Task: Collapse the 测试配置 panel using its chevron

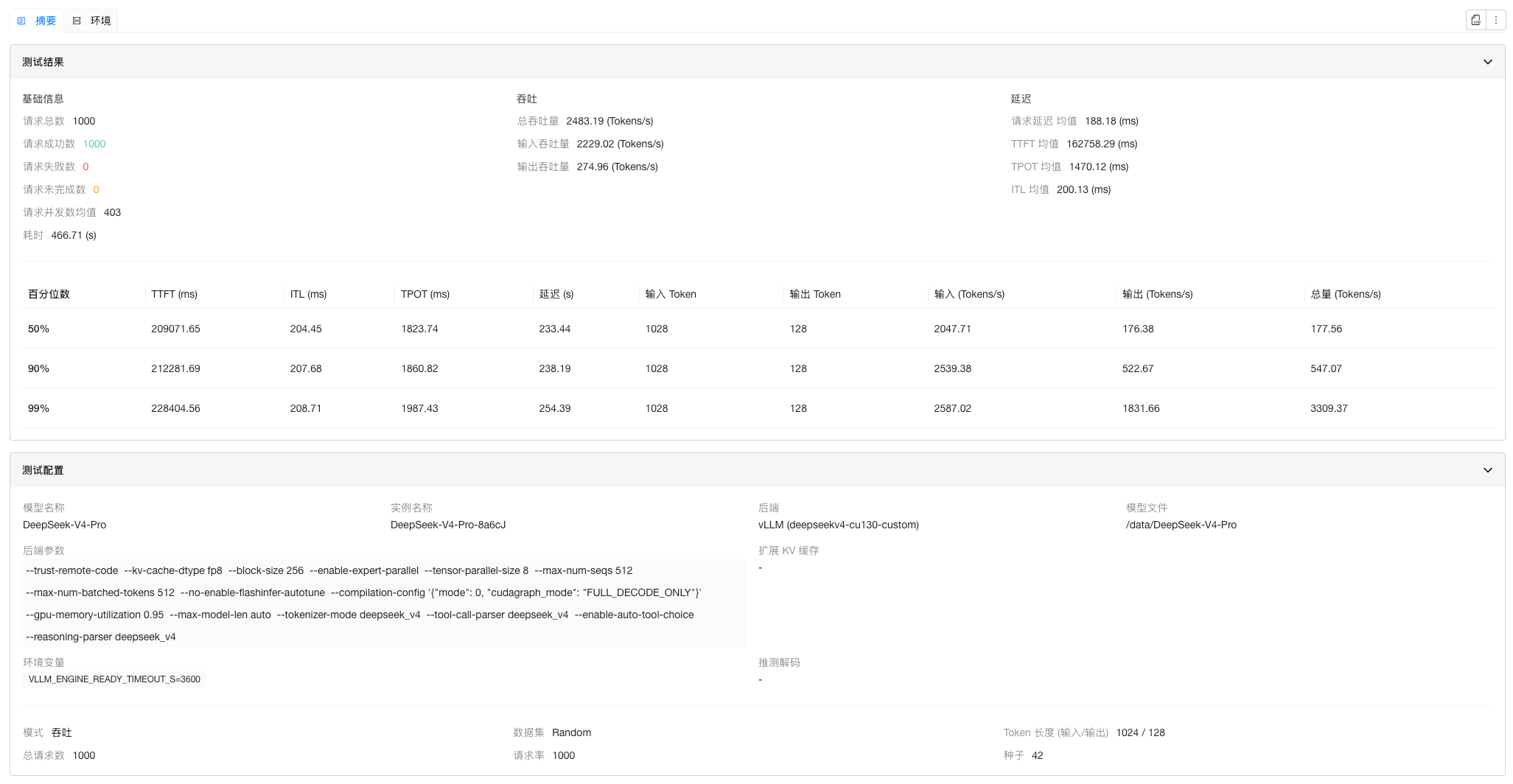Action: click(x=1487, y=470)
